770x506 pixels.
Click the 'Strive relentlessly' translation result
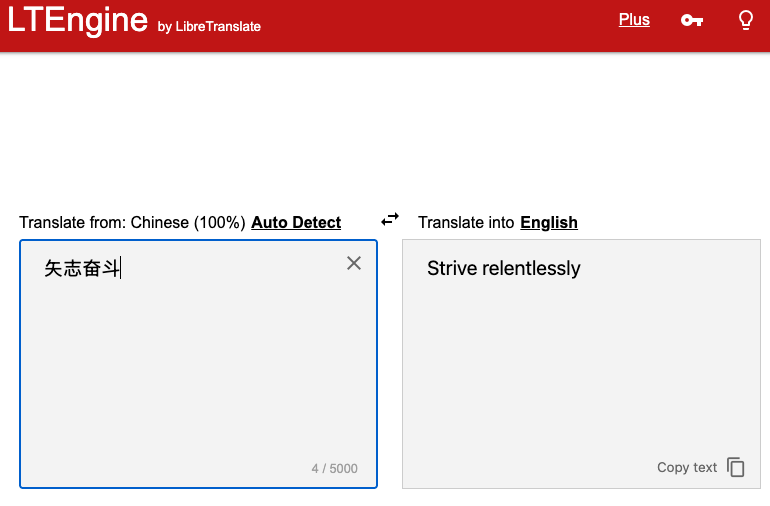[x=503, y=268]
